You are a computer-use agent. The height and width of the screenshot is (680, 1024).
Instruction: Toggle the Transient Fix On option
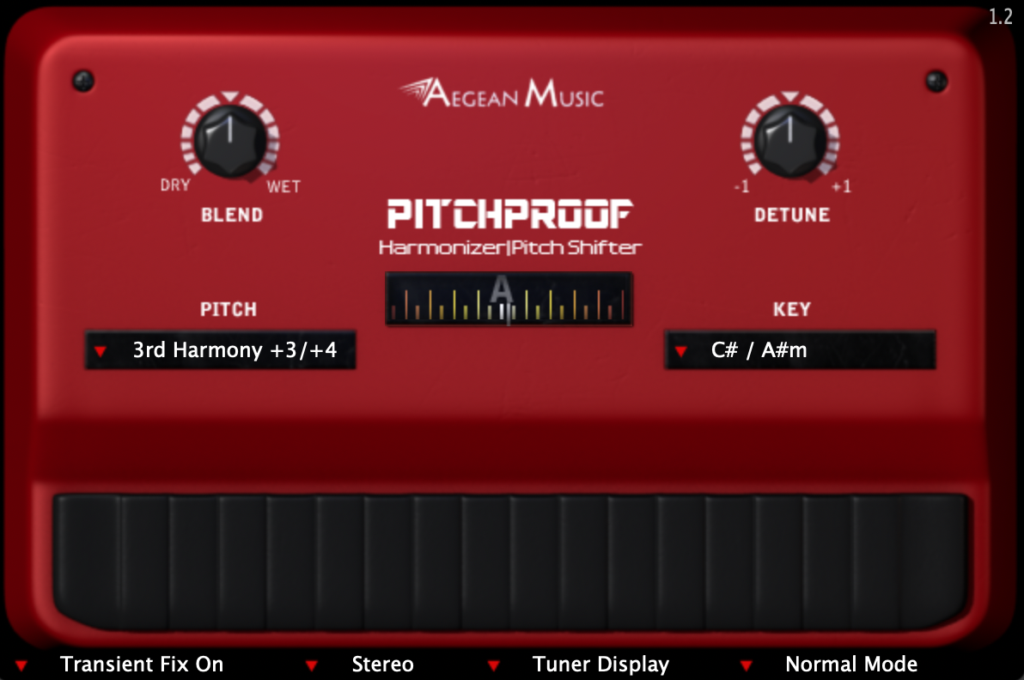pos(141,664)
